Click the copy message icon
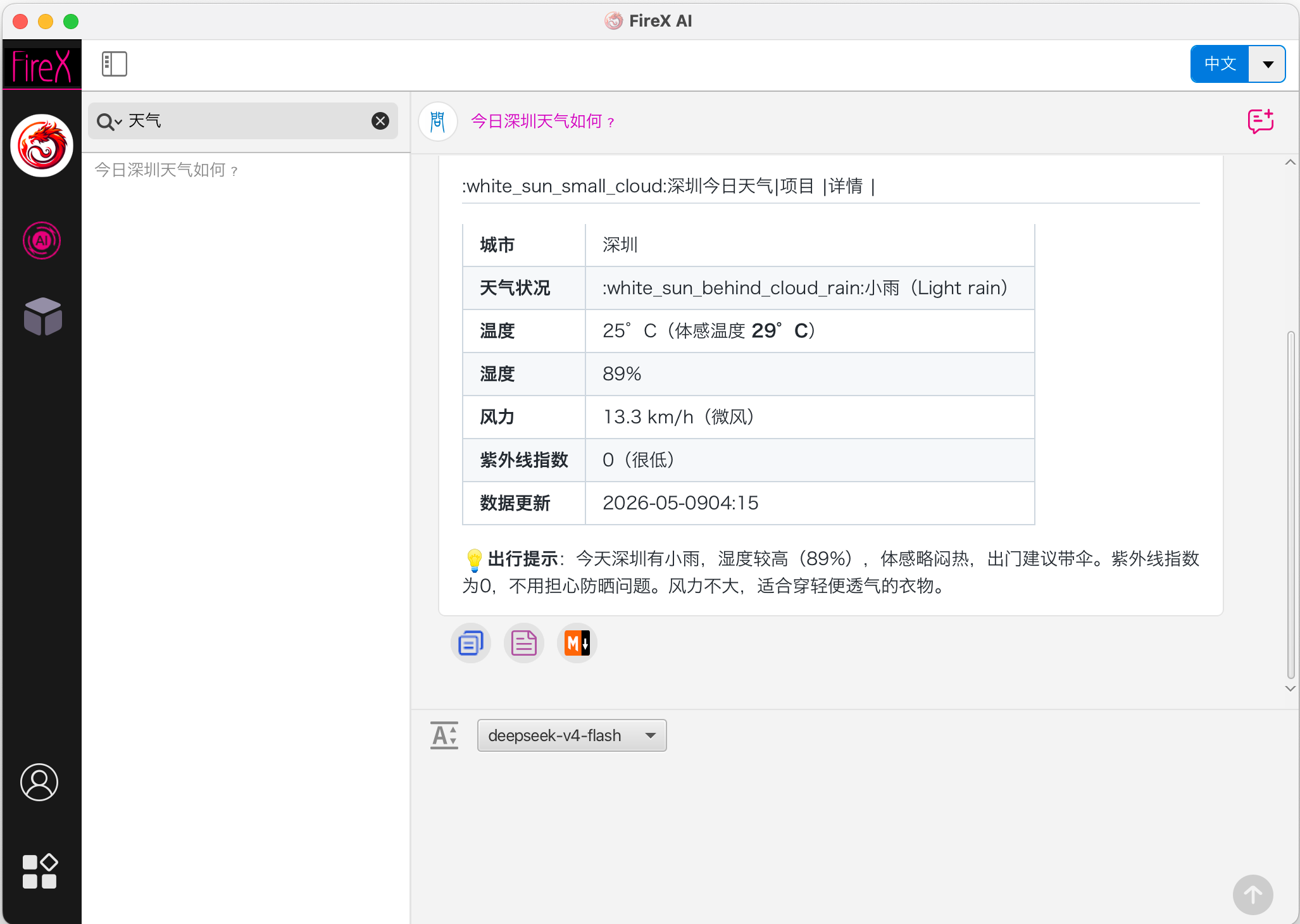 coord(471,643)
